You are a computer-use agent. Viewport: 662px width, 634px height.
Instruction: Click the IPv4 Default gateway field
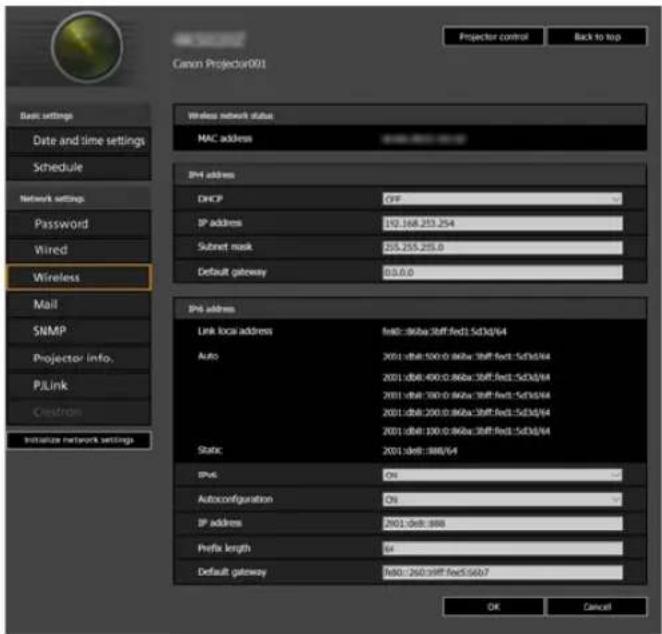click(x=502, y=272)
